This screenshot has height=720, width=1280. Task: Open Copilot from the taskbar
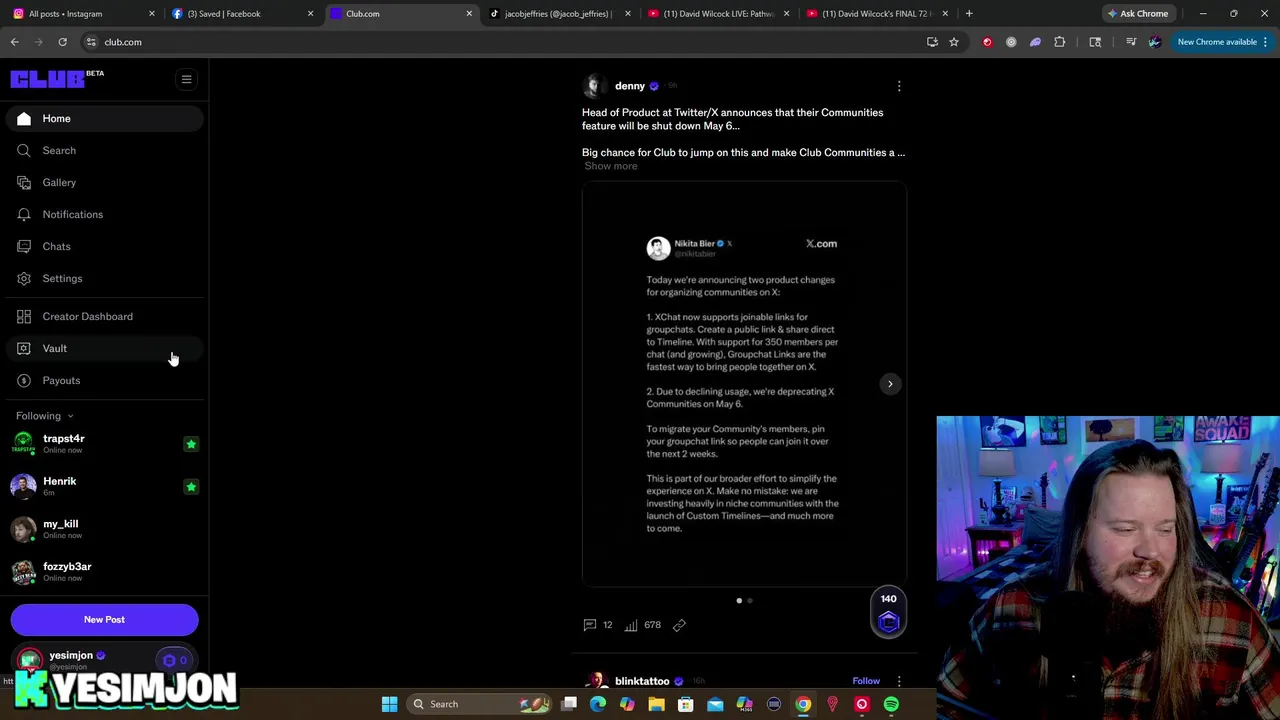(x=627, y=704)
